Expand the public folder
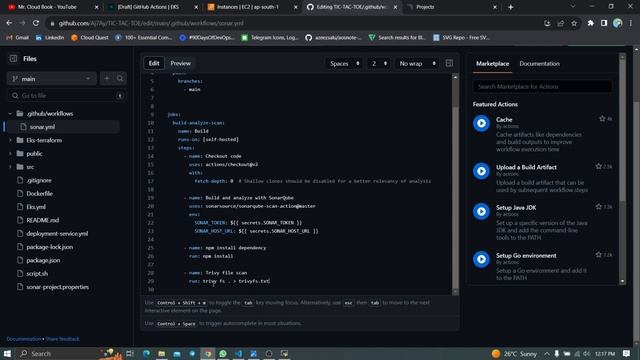Screen dimensions: 640x360 pyautogui.click(x=10, y=153)
